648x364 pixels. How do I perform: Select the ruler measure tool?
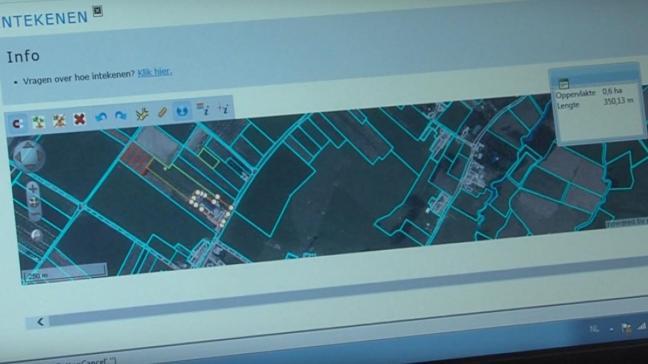(162, 112)
